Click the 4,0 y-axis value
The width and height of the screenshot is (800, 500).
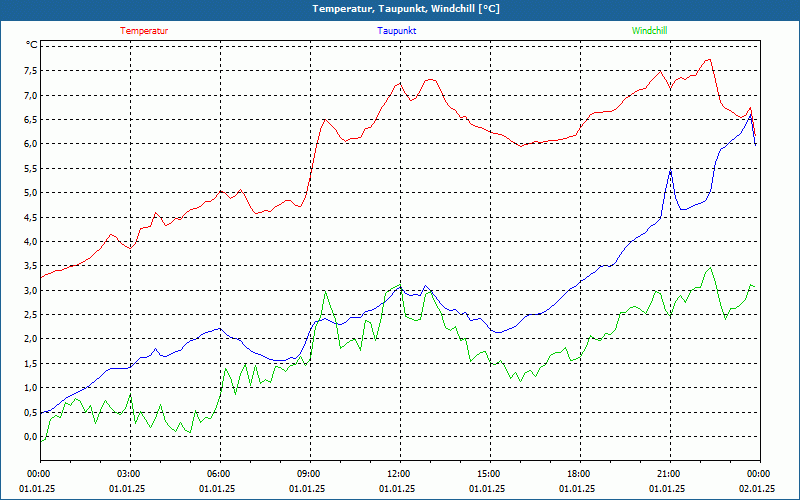coord(32,242)
